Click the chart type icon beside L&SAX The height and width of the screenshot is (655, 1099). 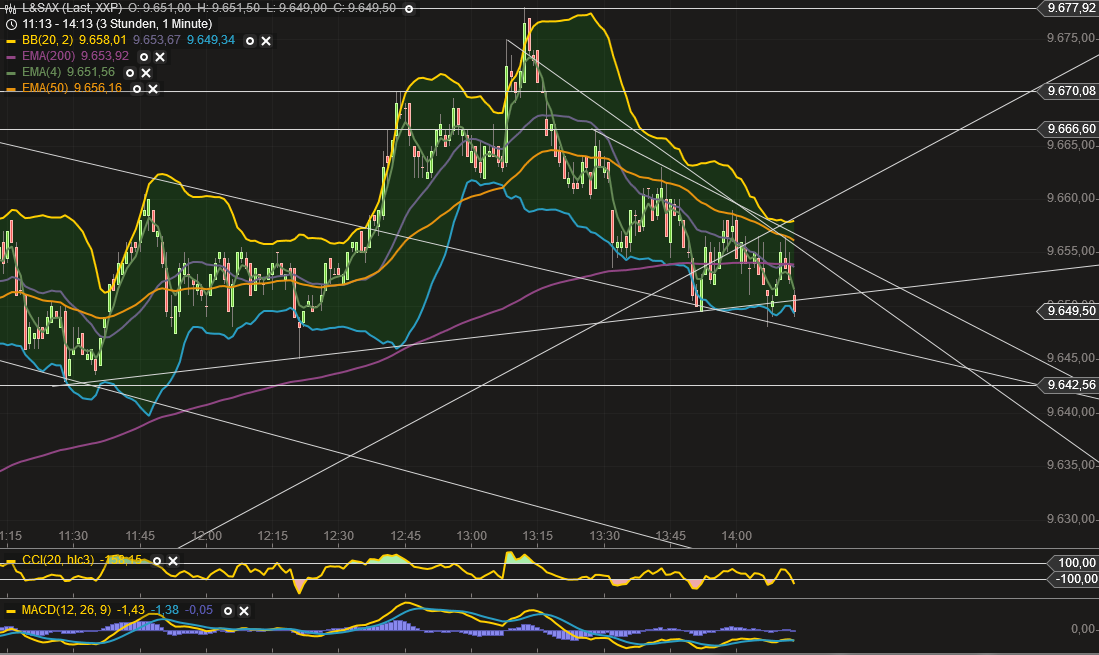pyautogui.click(x=10, y=8)
